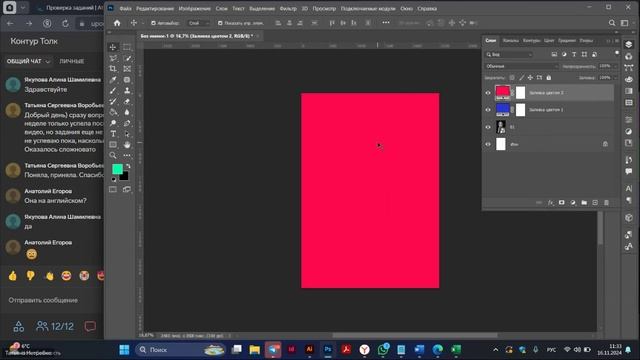Toggle lock transparent pixels

click(512, 78)
